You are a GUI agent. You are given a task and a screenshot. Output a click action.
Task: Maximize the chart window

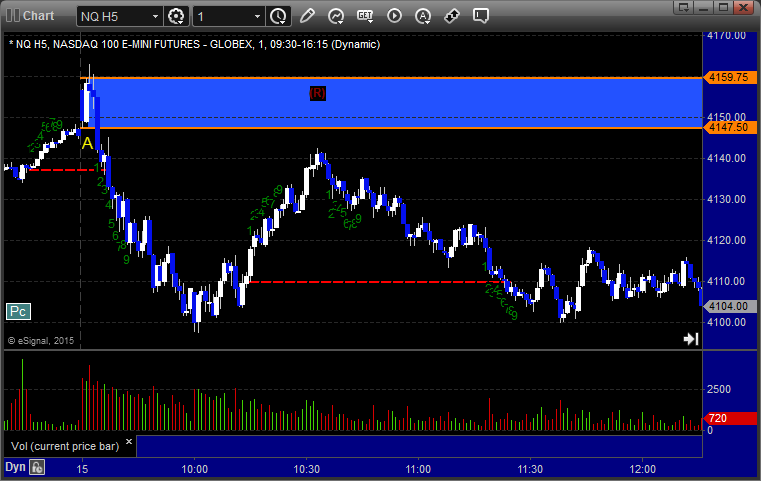click(x=723, y=7)
